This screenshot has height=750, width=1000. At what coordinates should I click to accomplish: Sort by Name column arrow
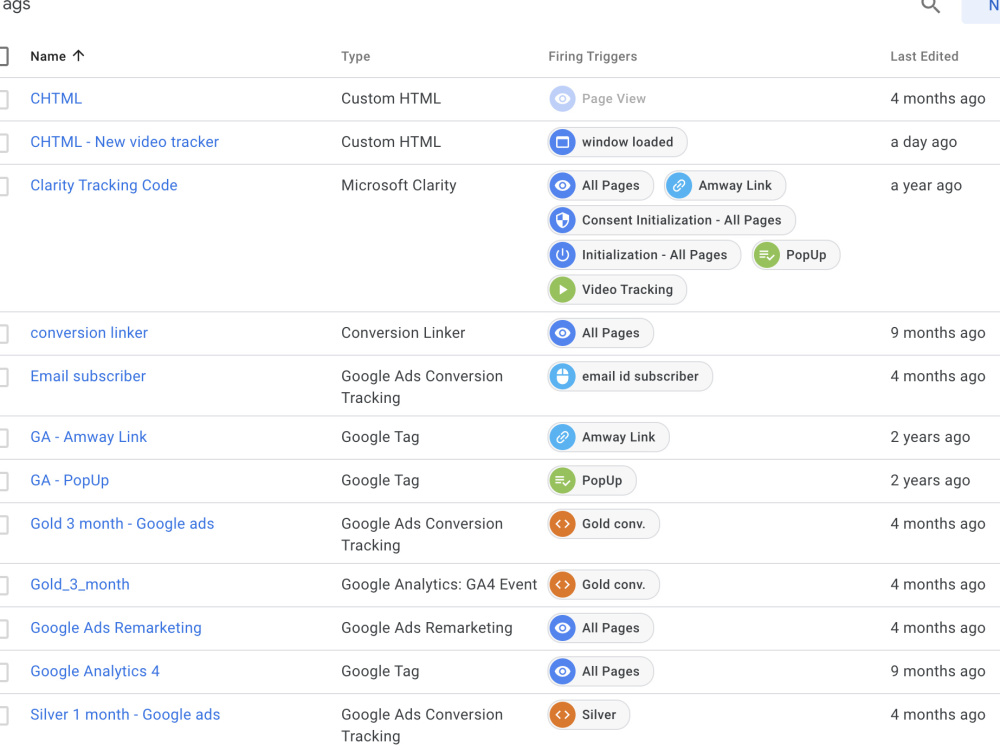[x=78, y=55]
